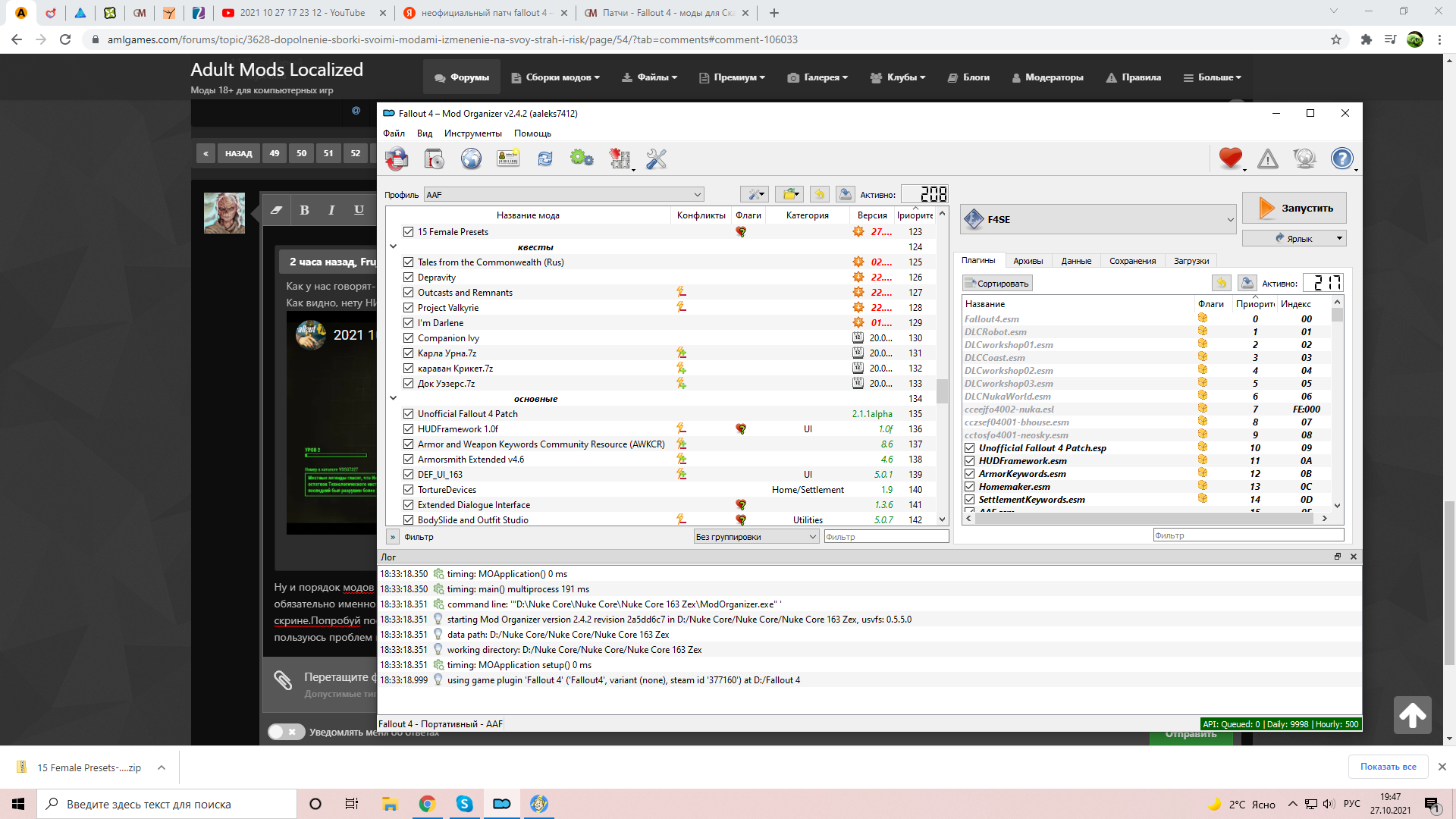Disable the HUDFramework 1.0f mod checkbox
The image size is (1456, 819).
409,429
